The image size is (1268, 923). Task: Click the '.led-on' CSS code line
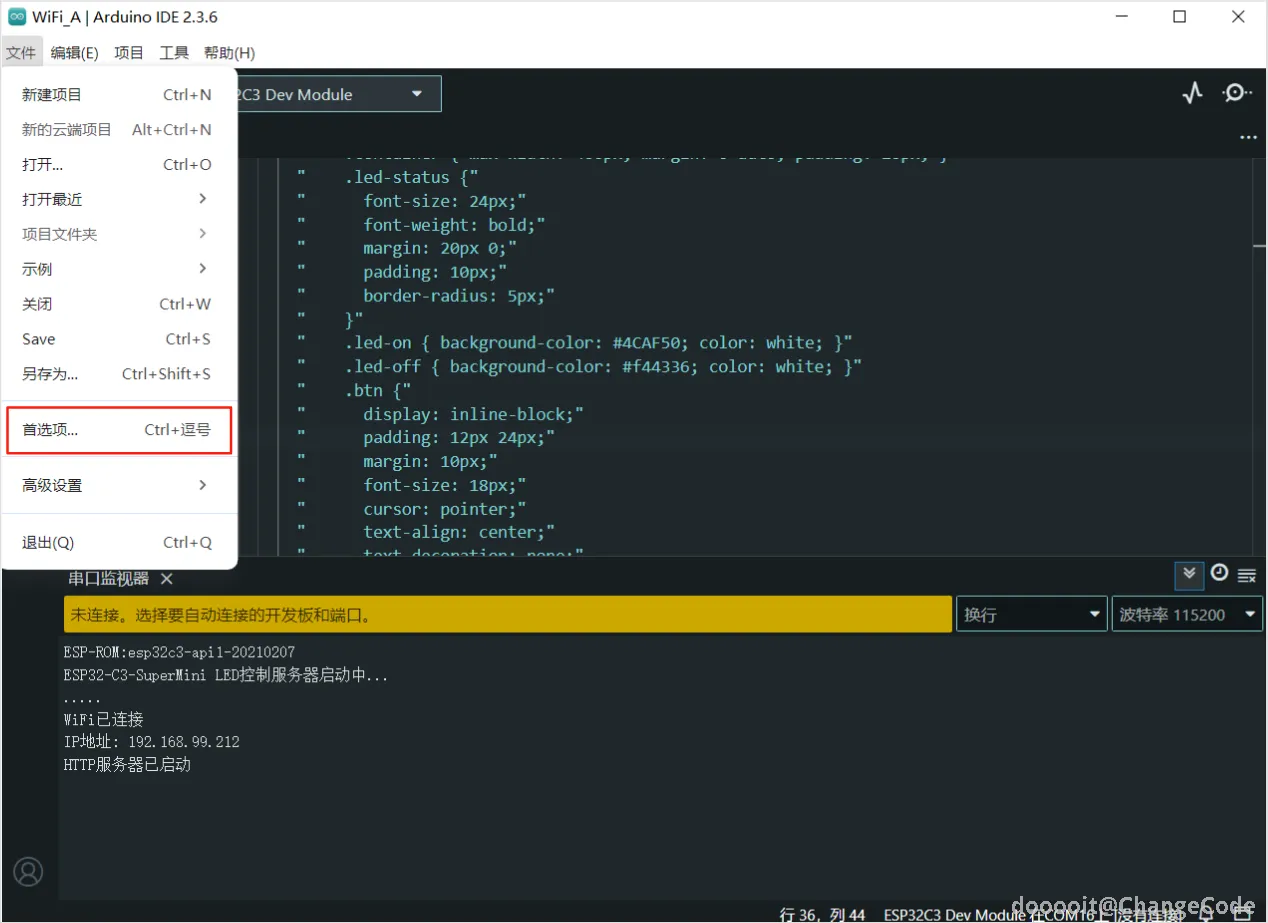(x=598, y=342)
